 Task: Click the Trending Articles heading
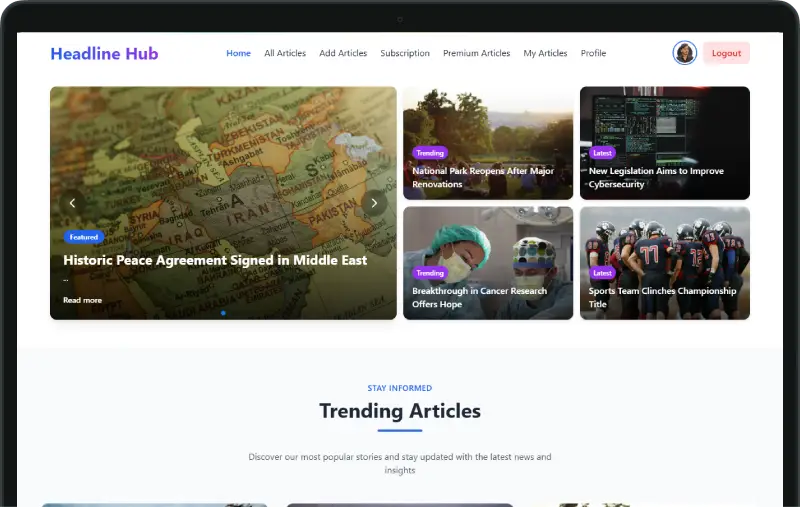(x=400, y=411)
